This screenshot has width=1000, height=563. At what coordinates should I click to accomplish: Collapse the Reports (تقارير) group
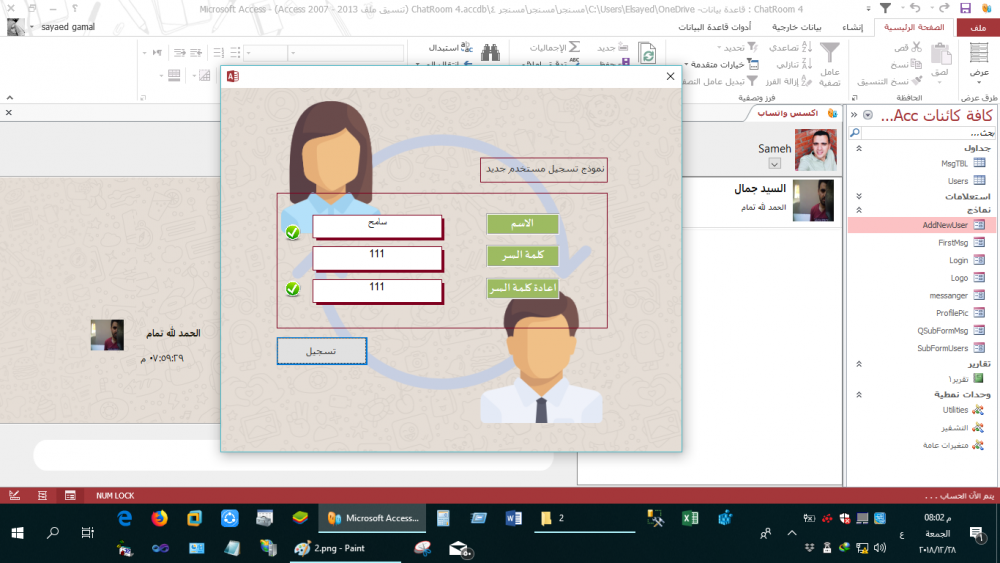click(858, 363)
